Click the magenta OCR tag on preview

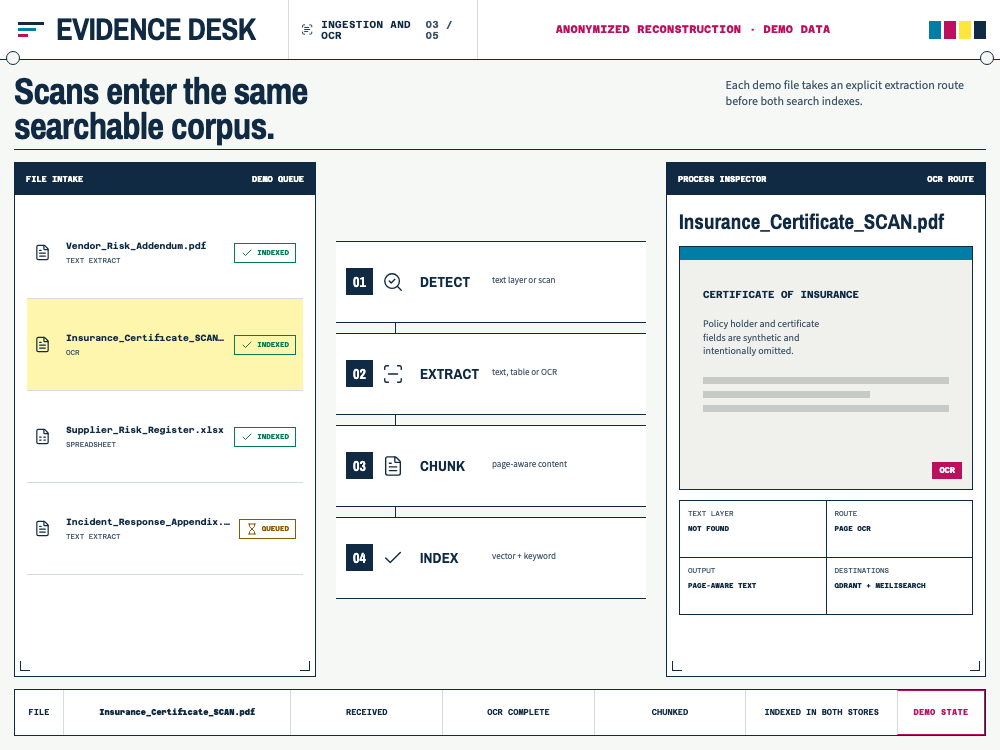click(946, 470)
